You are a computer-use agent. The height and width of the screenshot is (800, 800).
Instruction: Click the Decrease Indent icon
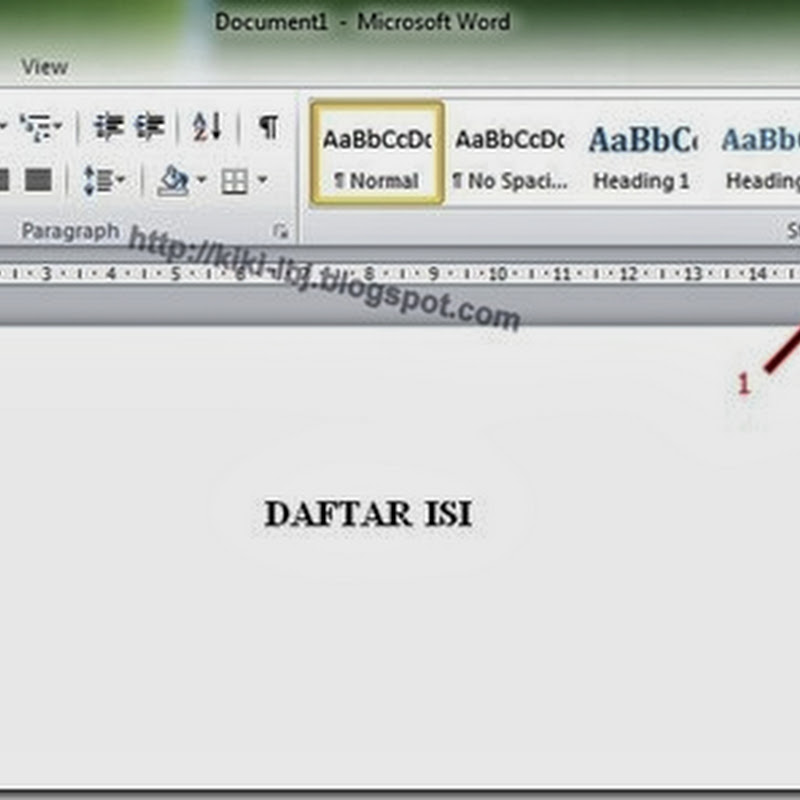(109, 127)
